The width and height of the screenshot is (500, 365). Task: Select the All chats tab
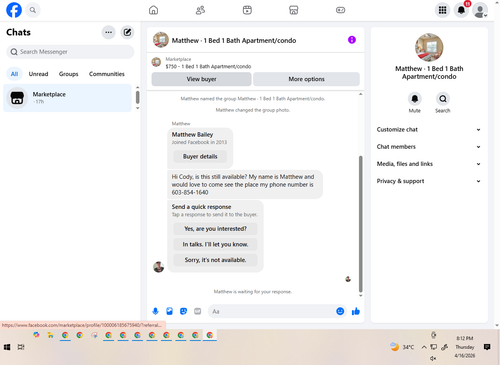click(x=14, y=74)
